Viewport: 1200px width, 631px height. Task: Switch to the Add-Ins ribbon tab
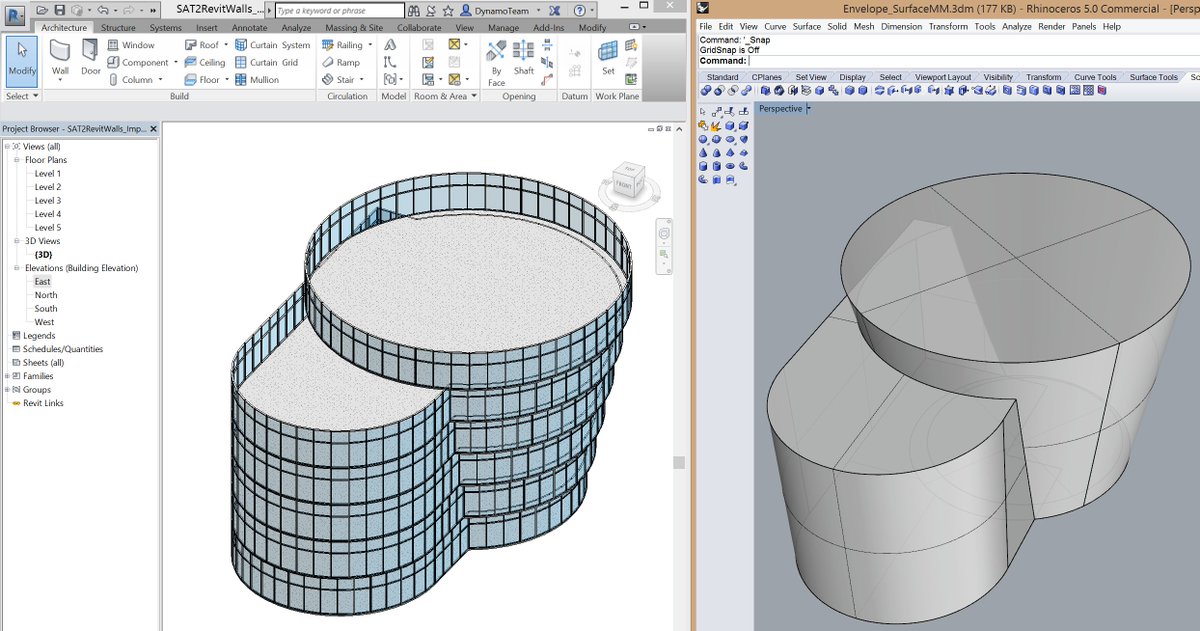click(x=548, y=28)
